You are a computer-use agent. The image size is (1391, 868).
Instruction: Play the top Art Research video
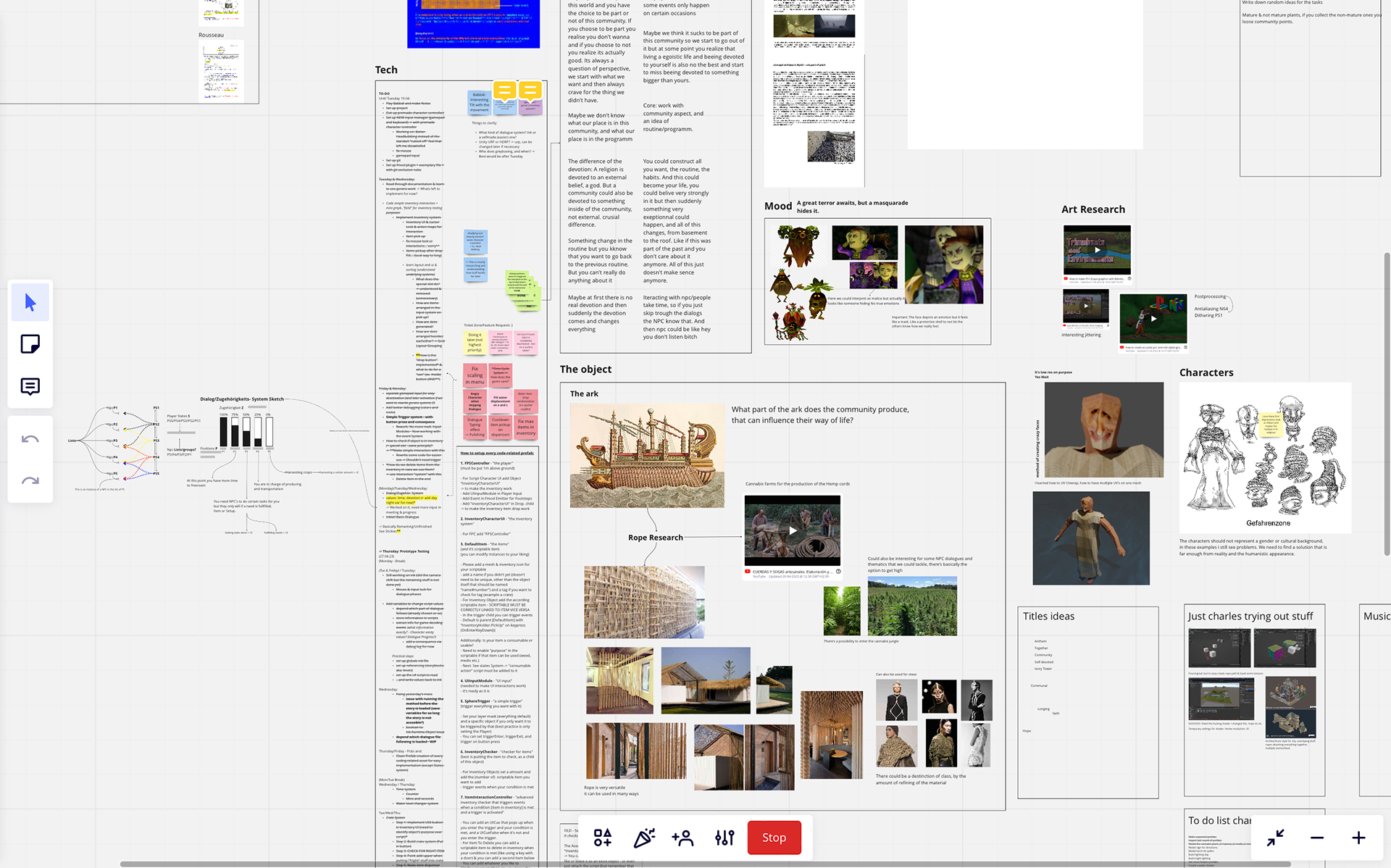click(x=1097, y=250)
